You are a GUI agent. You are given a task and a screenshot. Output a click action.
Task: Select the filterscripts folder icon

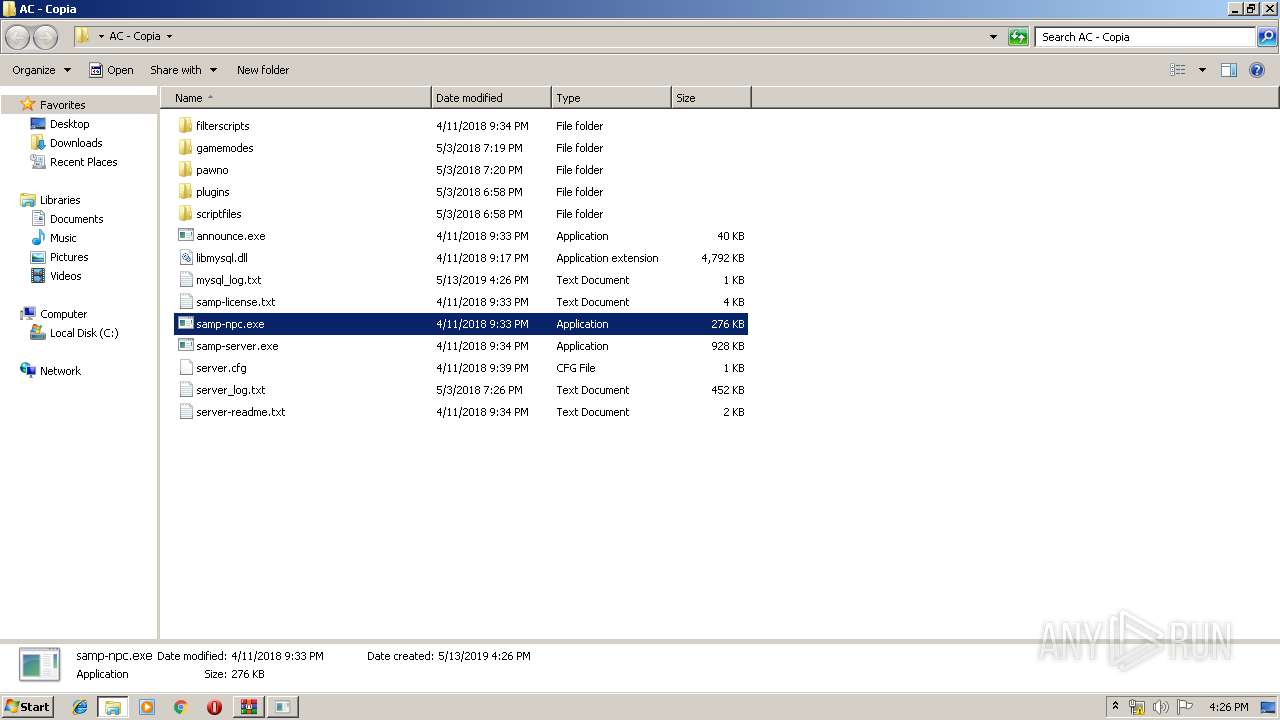pyautogui.click(x=185, y=126)
